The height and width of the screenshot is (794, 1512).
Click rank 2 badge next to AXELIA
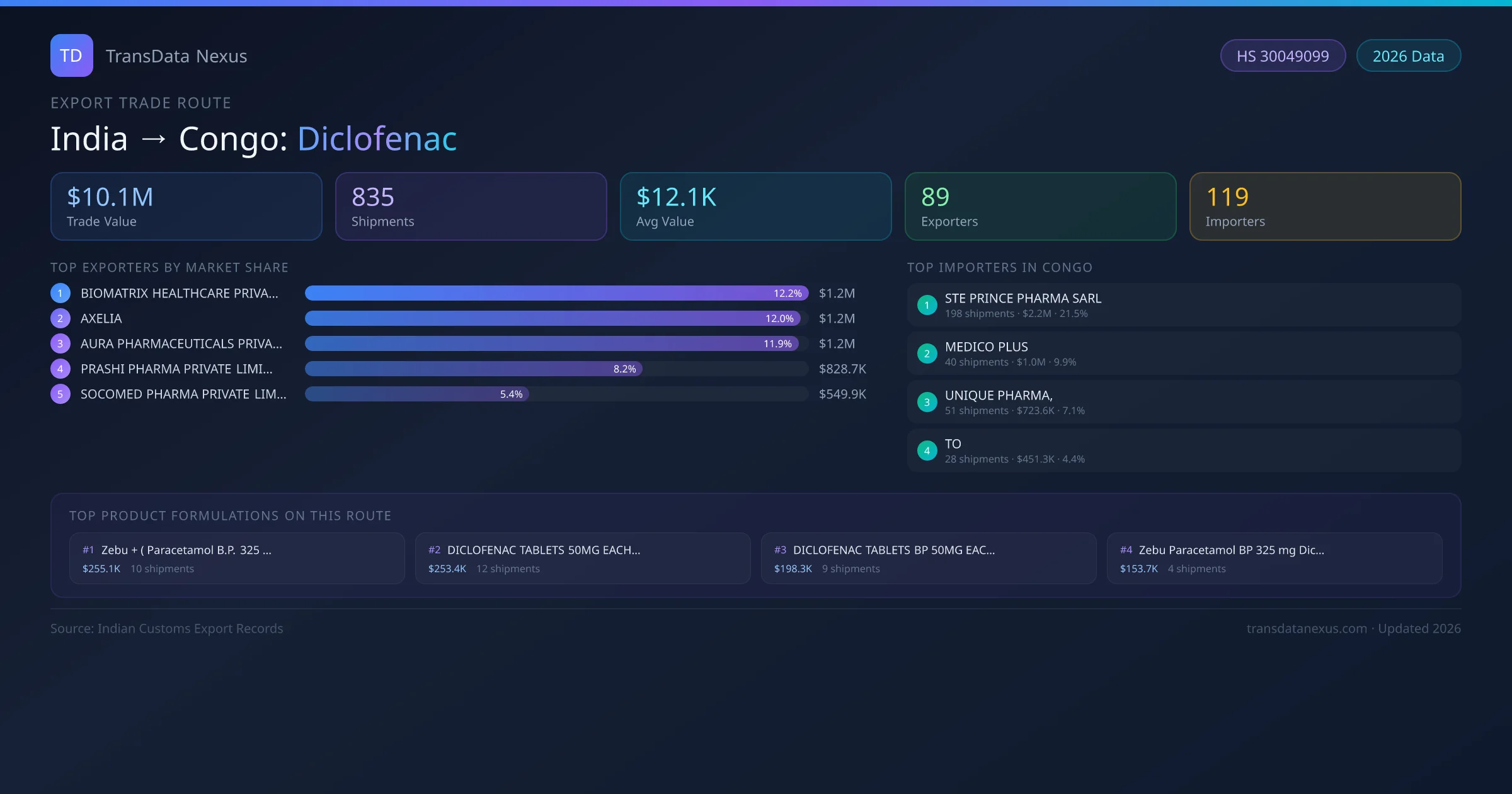(x=60, y=318)
